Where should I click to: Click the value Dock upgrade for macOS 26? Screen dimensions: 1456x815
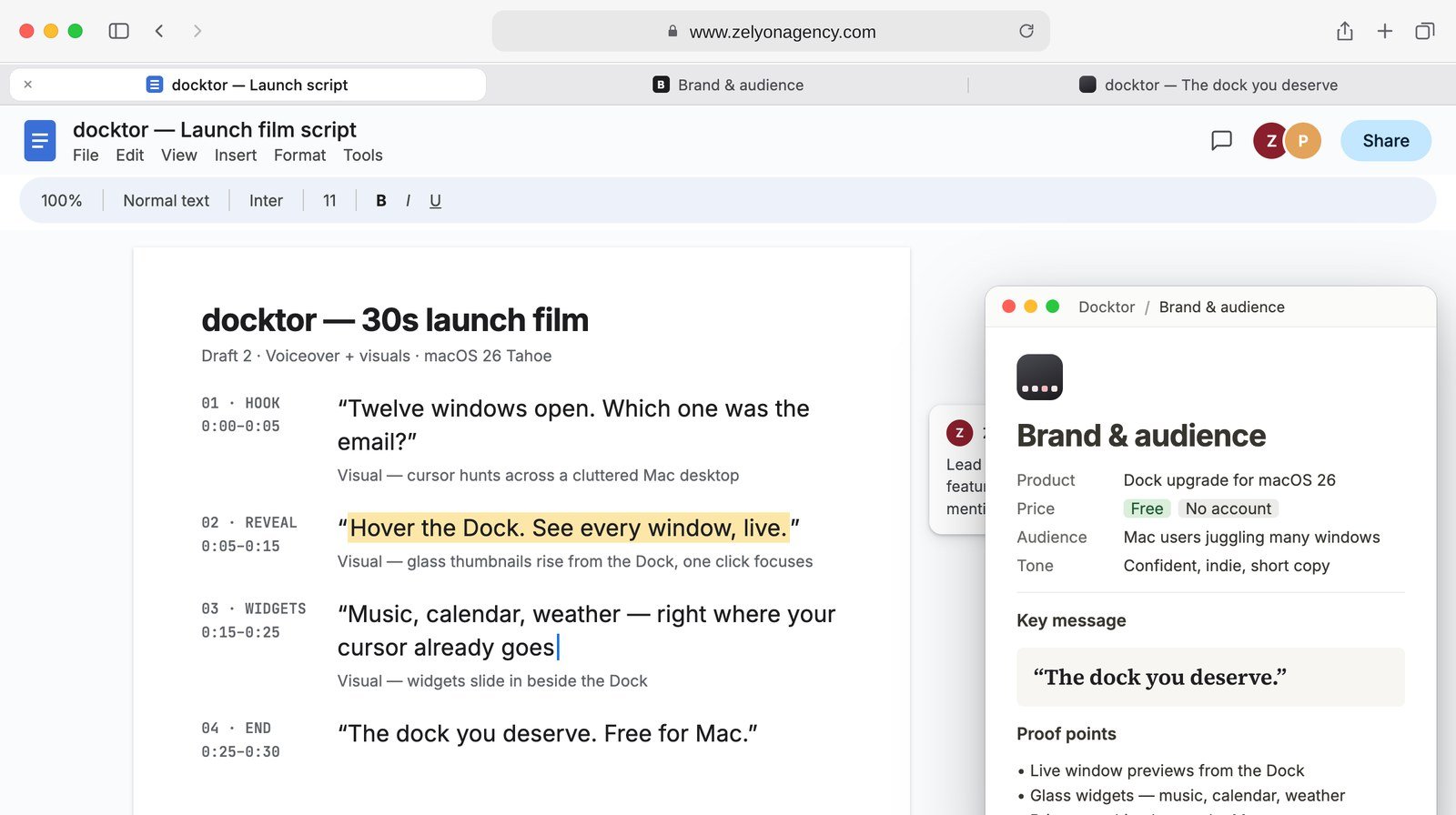(1229, 480)
